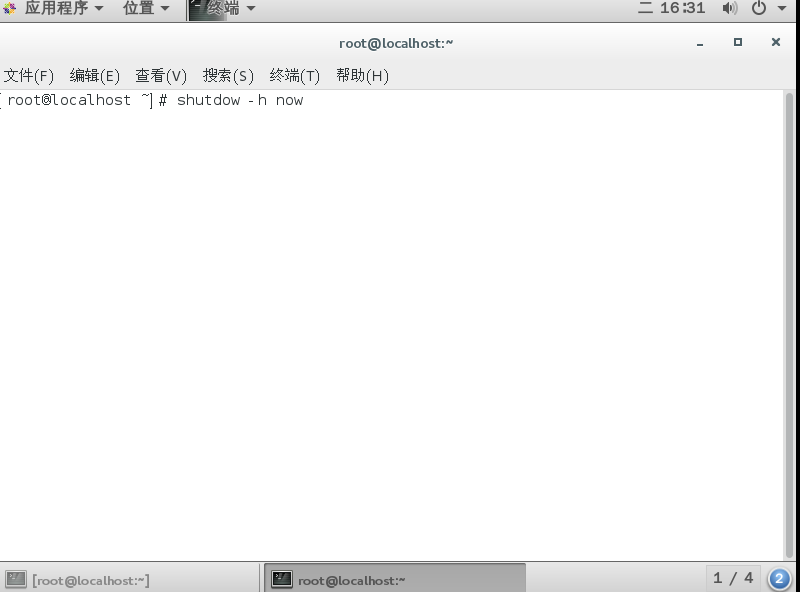Click the terminal vertical scrollbar

(789, 325)
